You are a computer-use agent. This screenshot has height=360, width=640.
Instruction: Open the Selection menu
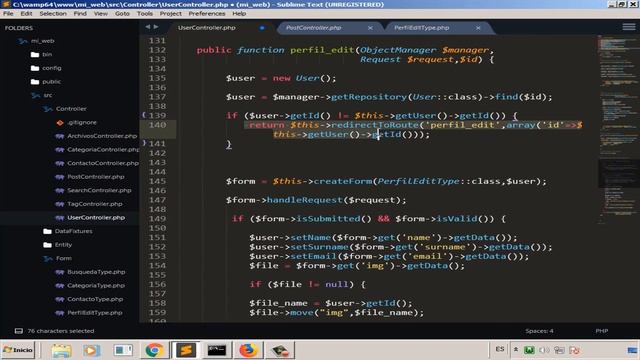pyautogui.click(x=53, y=13)
